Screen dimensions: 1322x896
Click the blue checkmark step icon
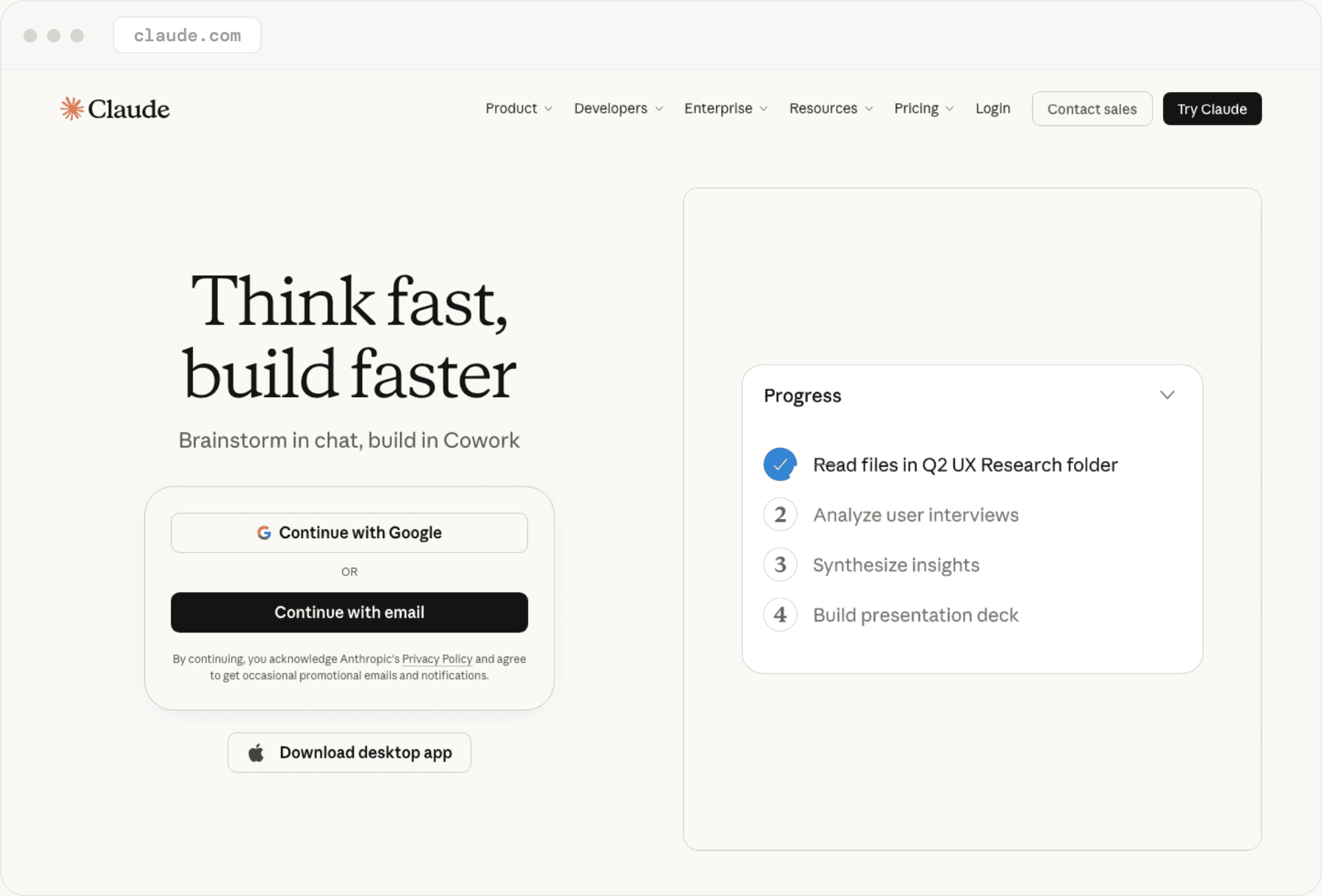click(x=780, y=465)
